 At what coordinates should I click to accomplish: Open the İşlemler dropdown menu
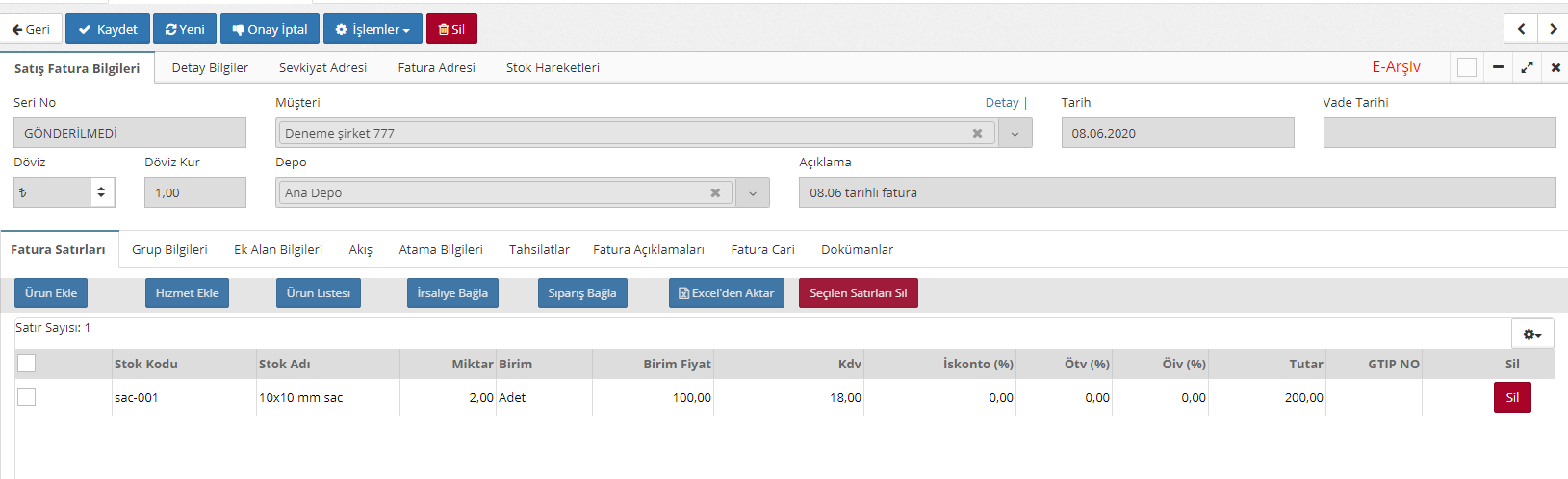coord(373,29)
